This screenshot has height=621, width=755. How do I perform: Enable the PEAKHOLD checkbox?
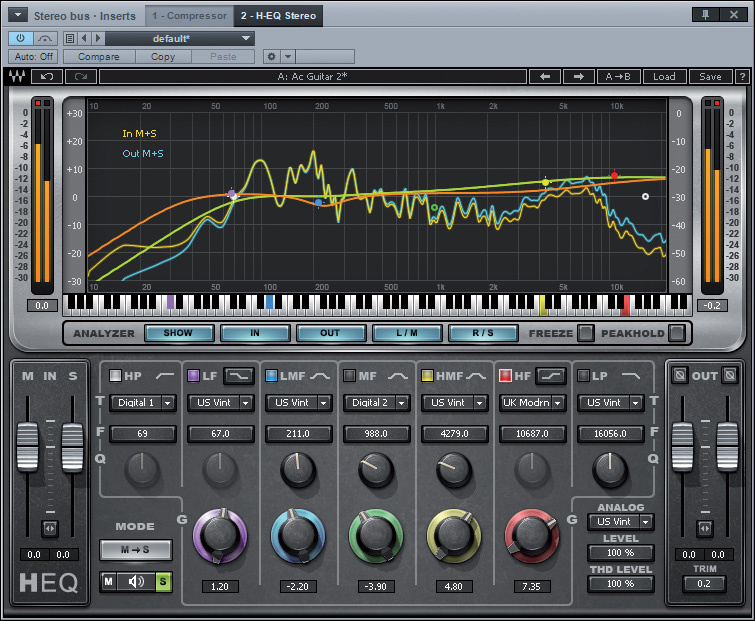click(x=677, y=333)
